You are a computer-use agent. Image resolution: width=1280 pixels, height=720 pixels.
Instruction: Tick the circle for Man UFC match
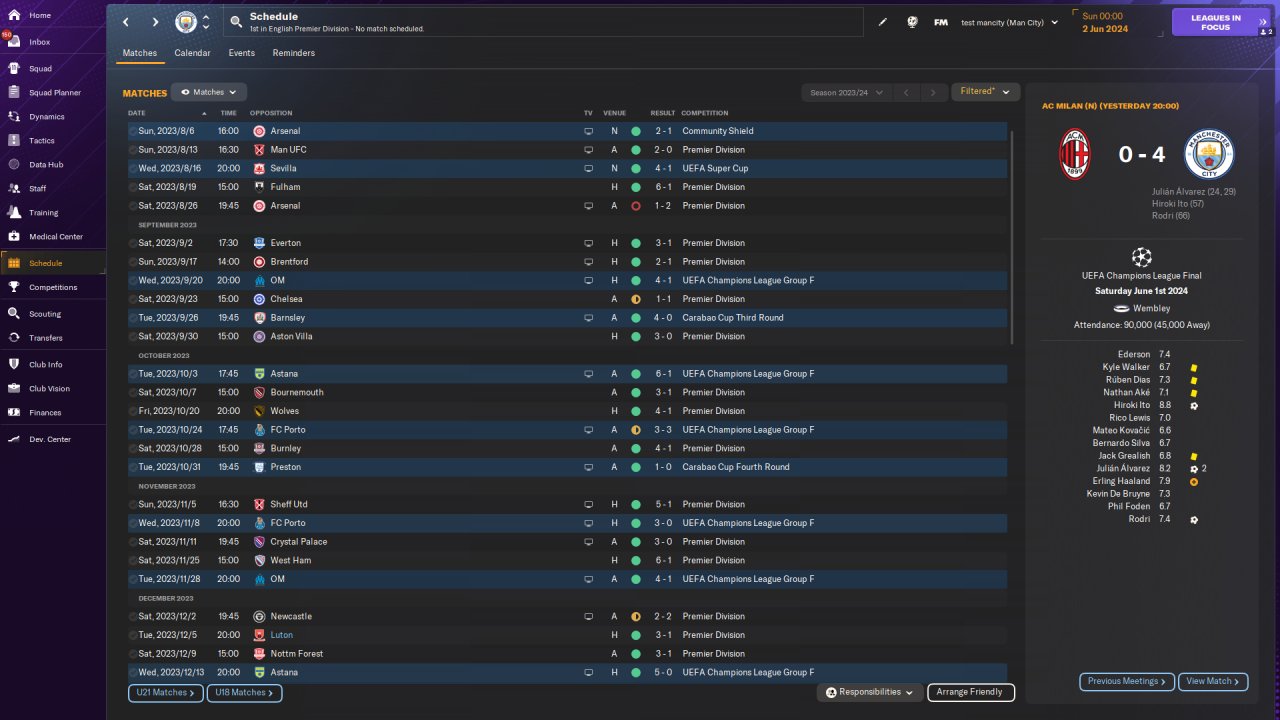point(133,150)
